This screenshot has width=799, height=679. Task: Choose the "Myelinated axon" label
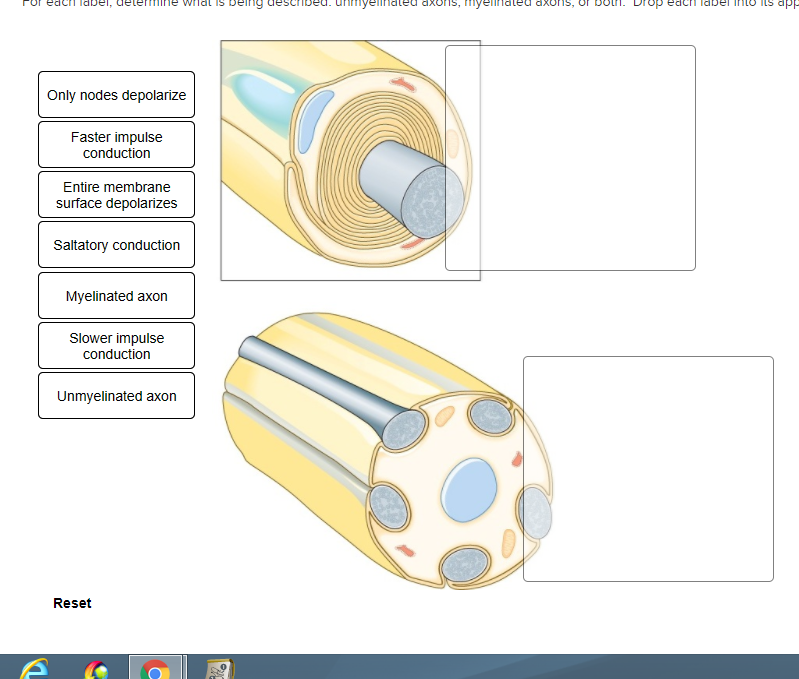click(116, 296)
